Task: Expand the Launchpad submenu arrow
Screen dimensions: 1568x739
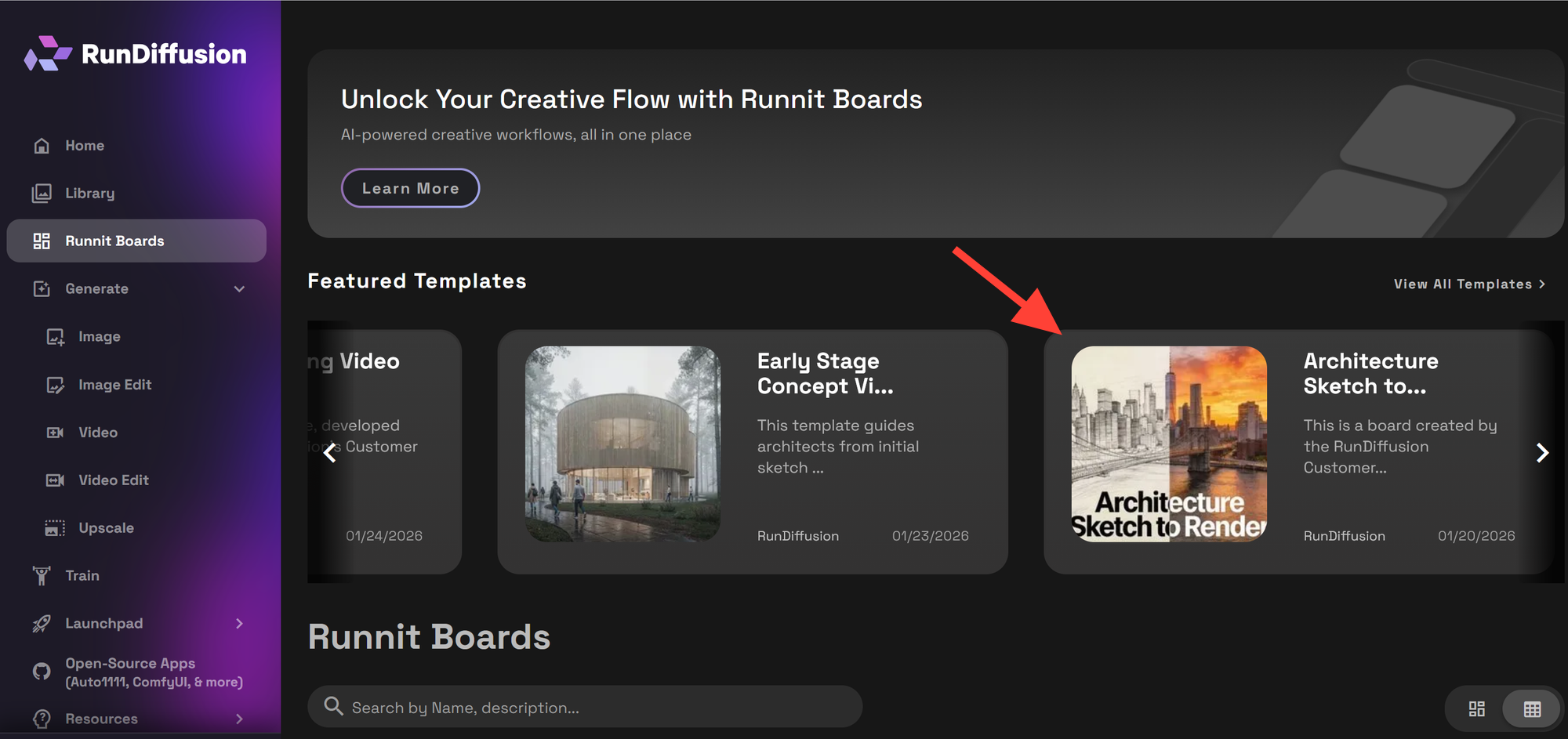Action: tap(239, 624)
